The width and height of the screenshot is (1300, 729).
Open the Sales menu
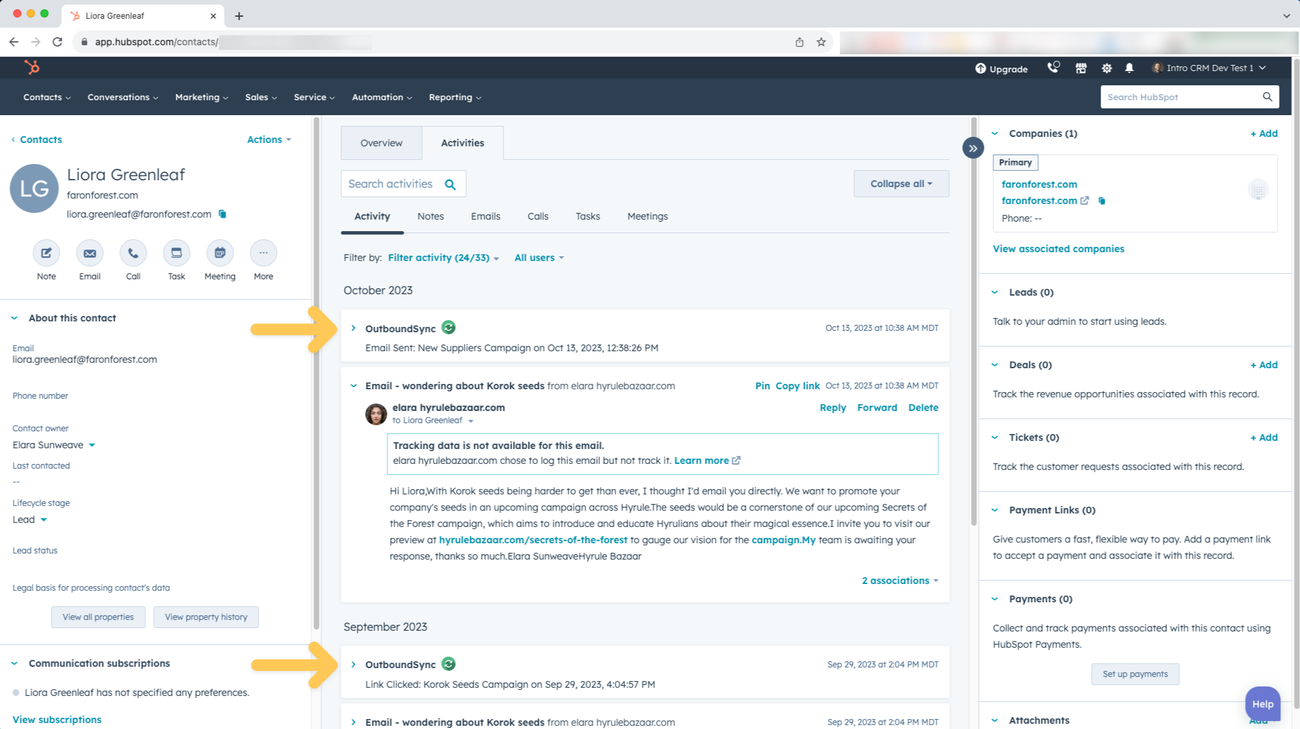click(260, 97)
